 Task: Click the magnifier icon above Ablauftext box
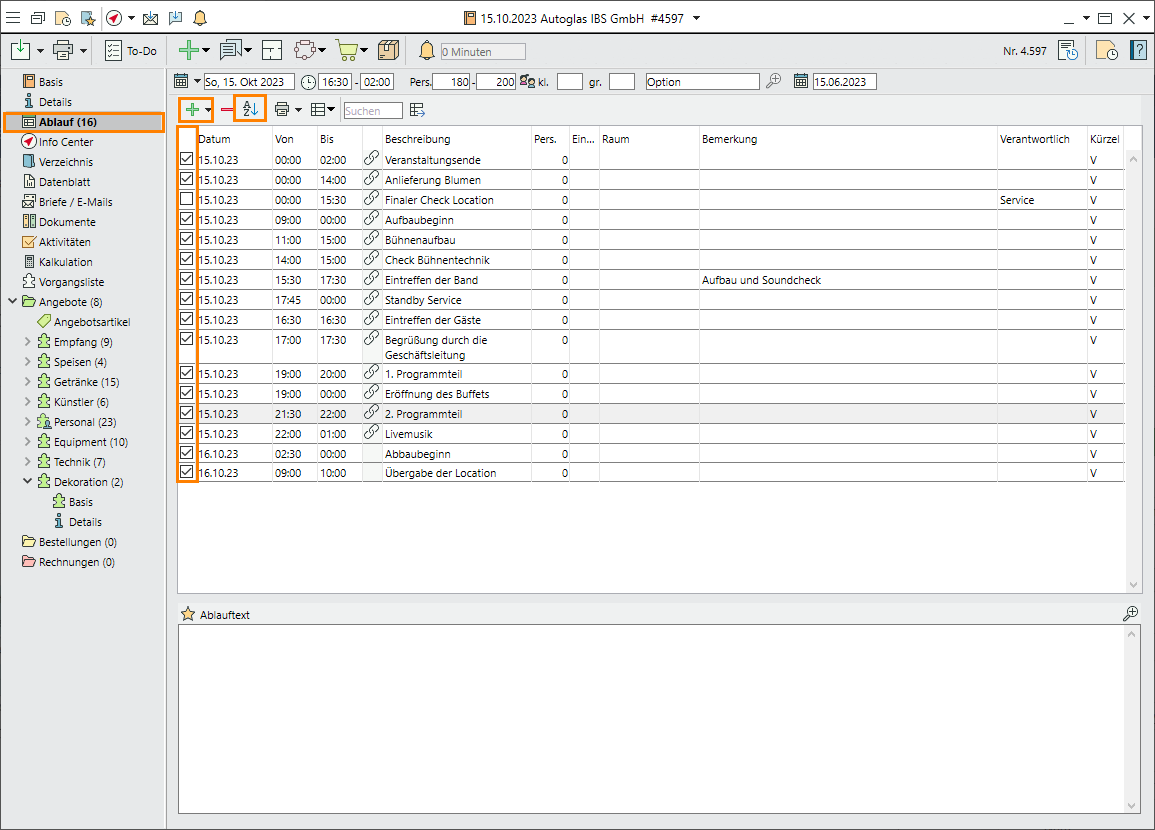point(1130,614)
